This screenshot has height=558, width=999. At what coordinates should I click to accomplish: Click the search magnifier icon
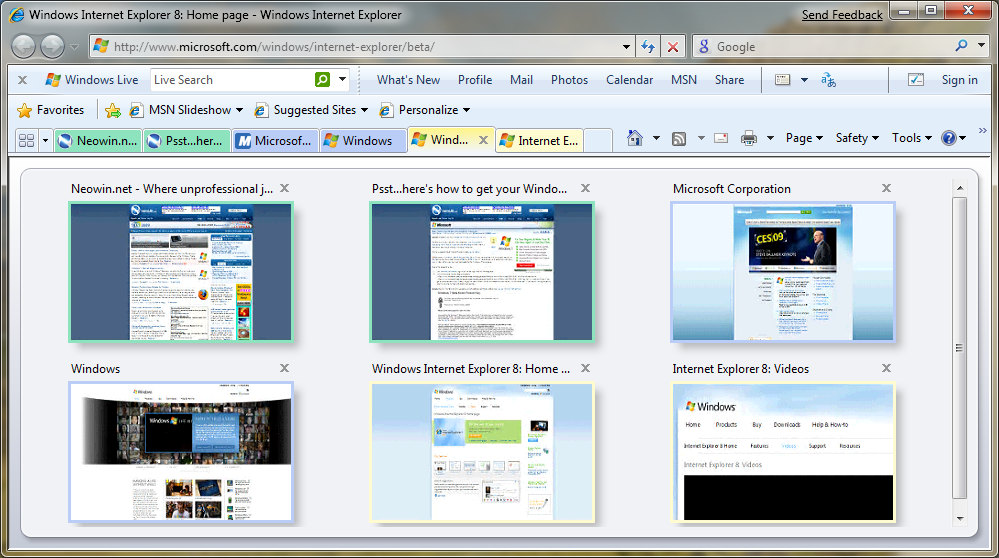(961, 45)
